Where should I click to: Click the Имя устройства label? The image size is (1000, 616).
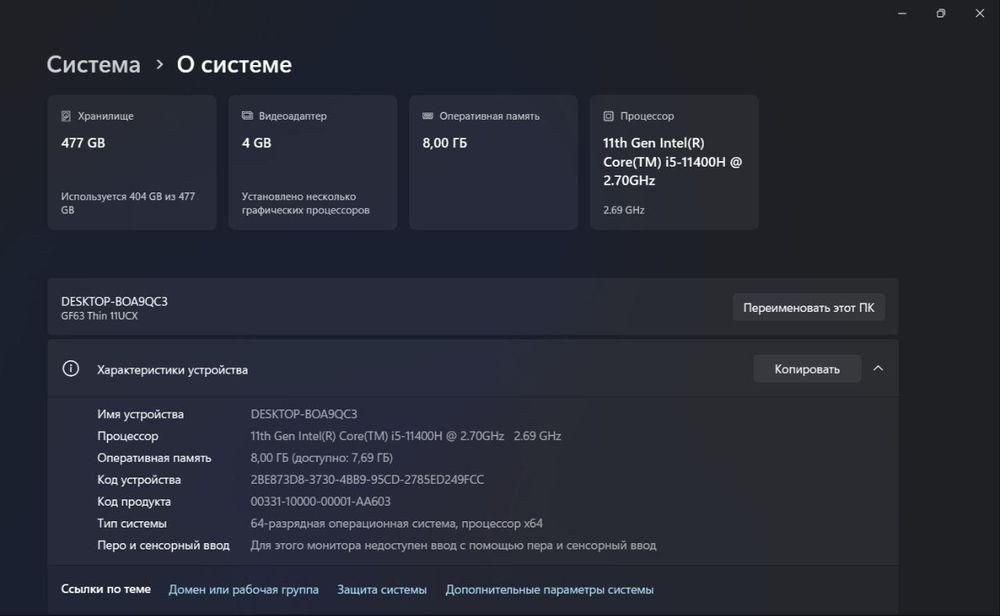[140, 414]
